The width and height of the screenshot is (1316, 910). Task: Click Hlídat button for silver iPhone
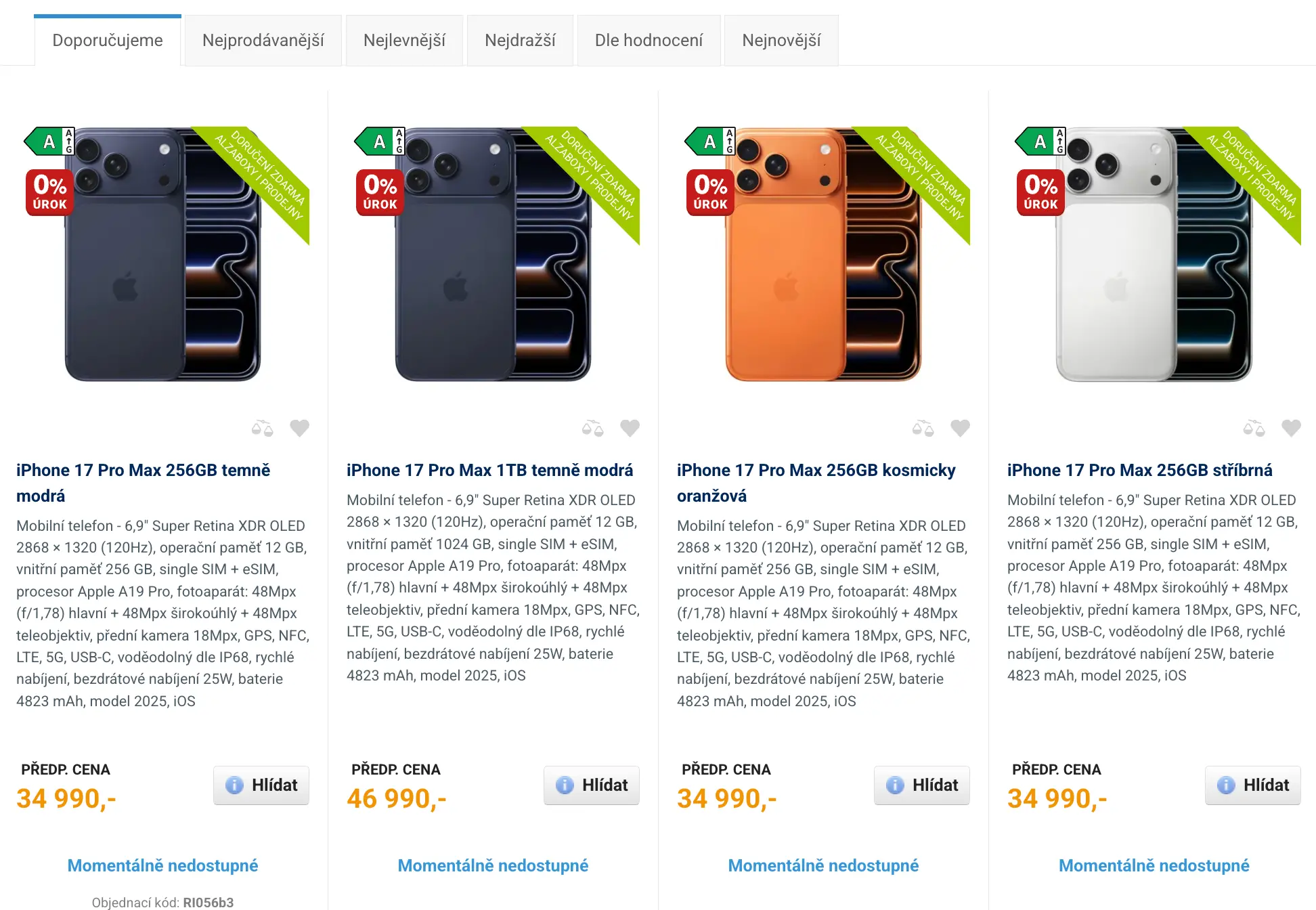[x=1252, y=785]
